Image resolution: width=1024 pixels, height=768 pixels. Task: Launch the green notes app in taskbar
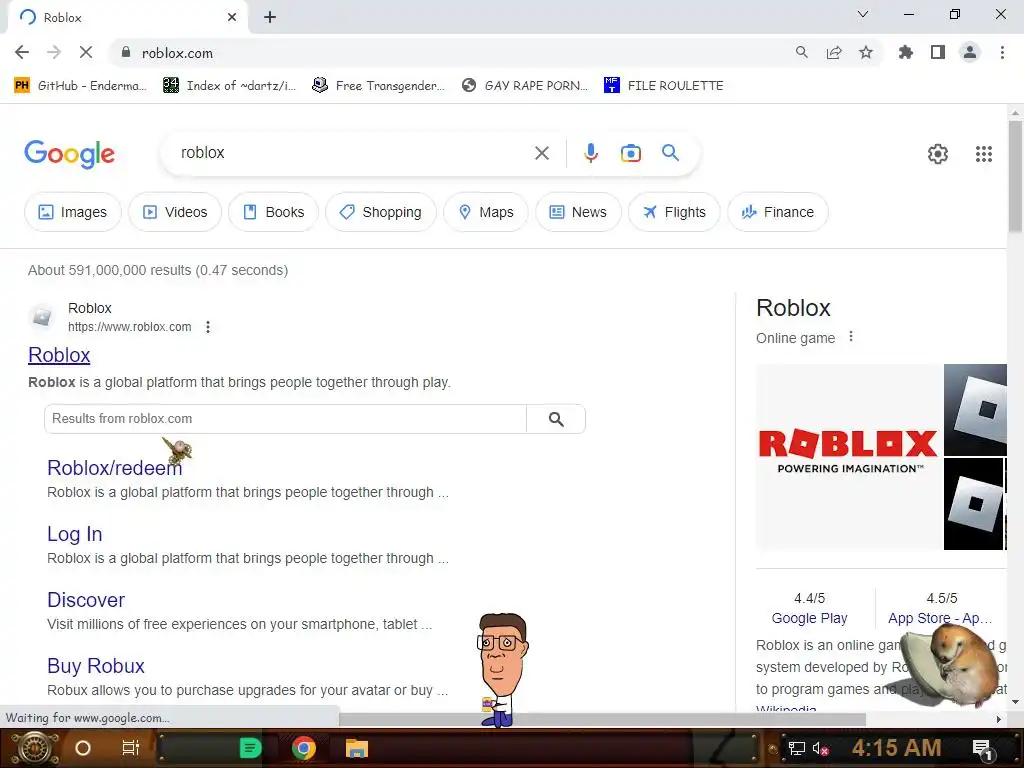tap(250, 748)
